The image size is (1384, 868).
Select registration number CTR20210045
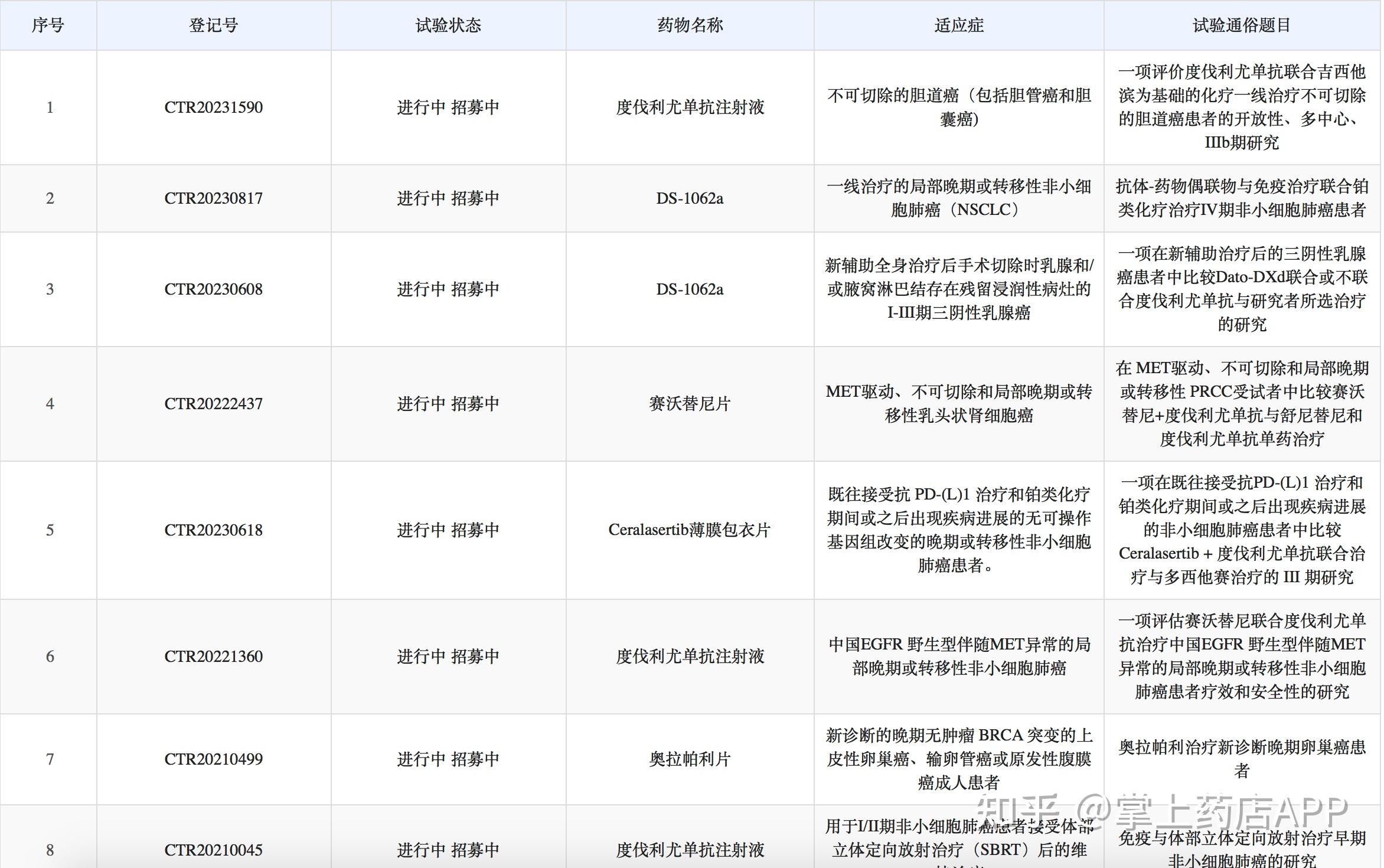213,850
